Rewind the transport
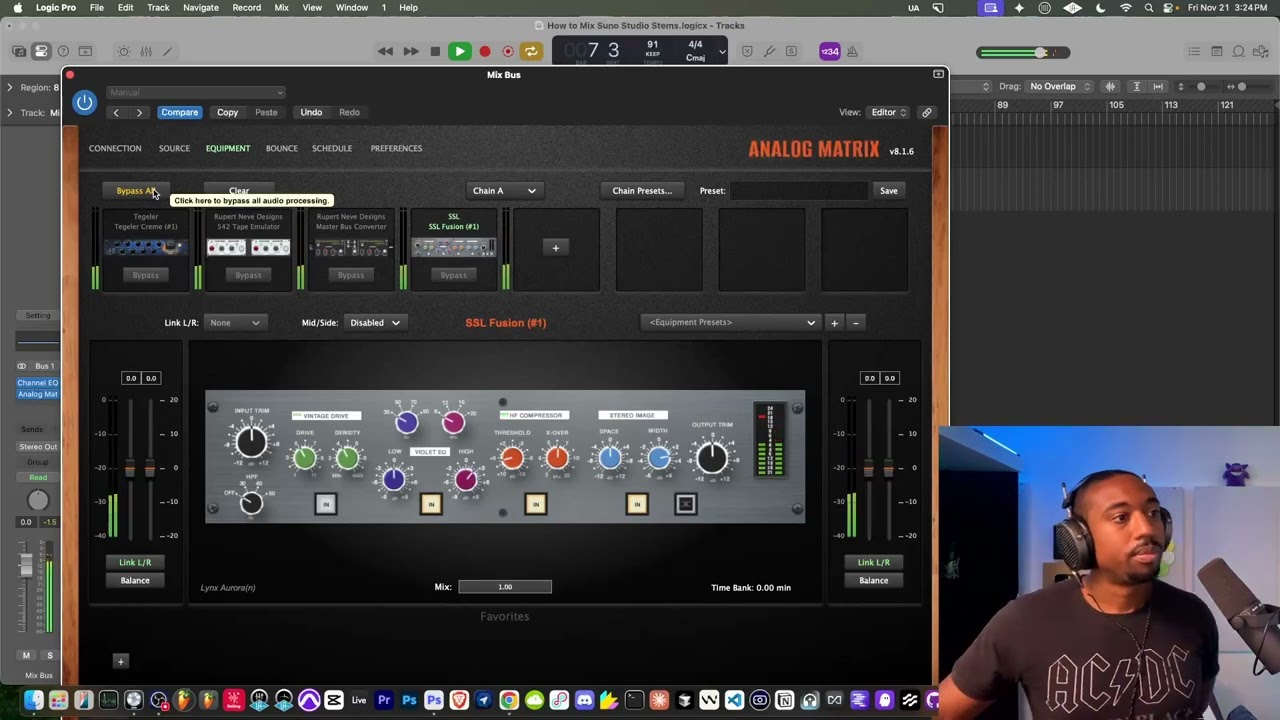Image resolution: width=1280 pixels, height=720 pixels. (x=385, y=51)
